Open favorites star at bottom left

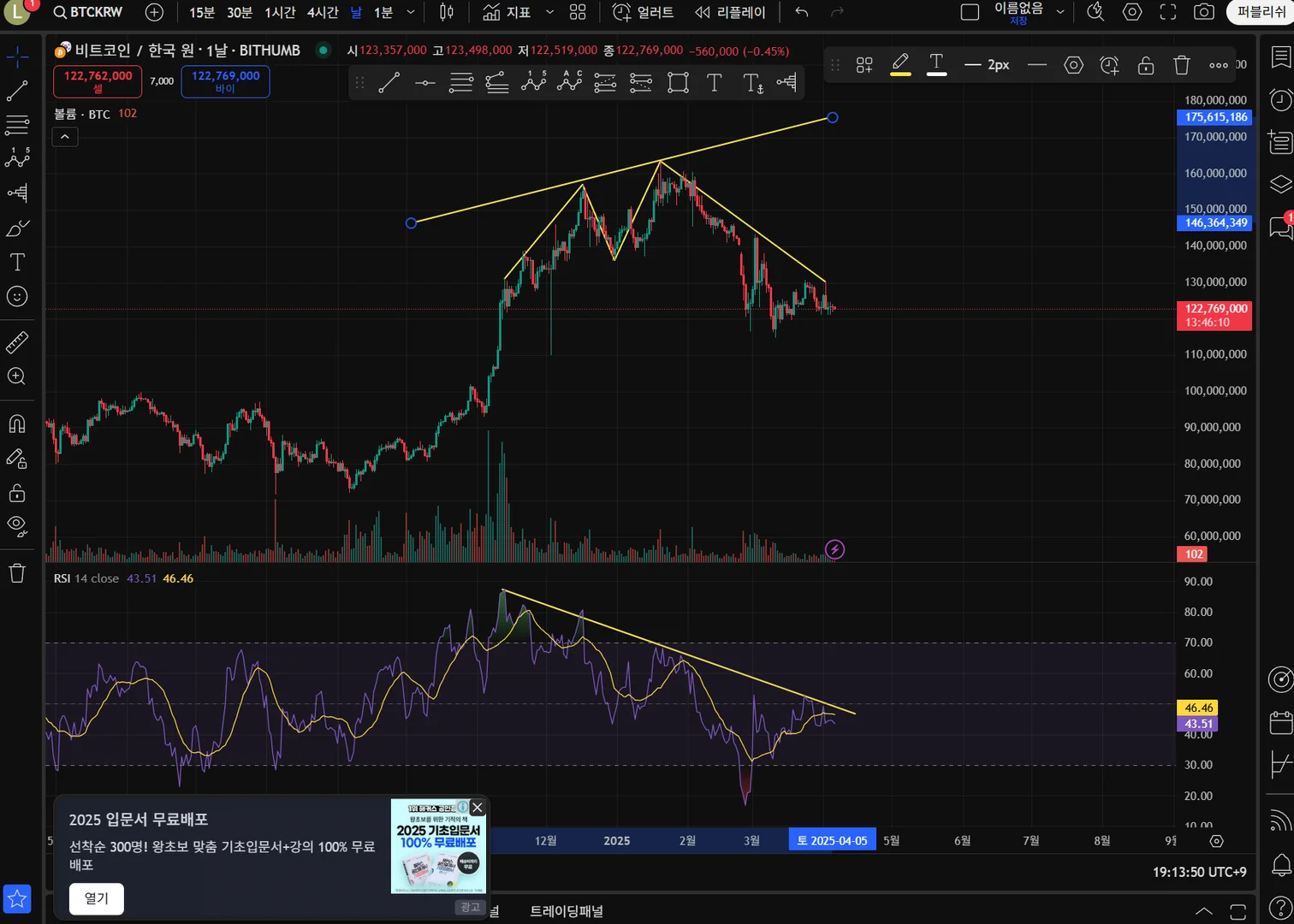pyautogui.click(x=17, y=899)
